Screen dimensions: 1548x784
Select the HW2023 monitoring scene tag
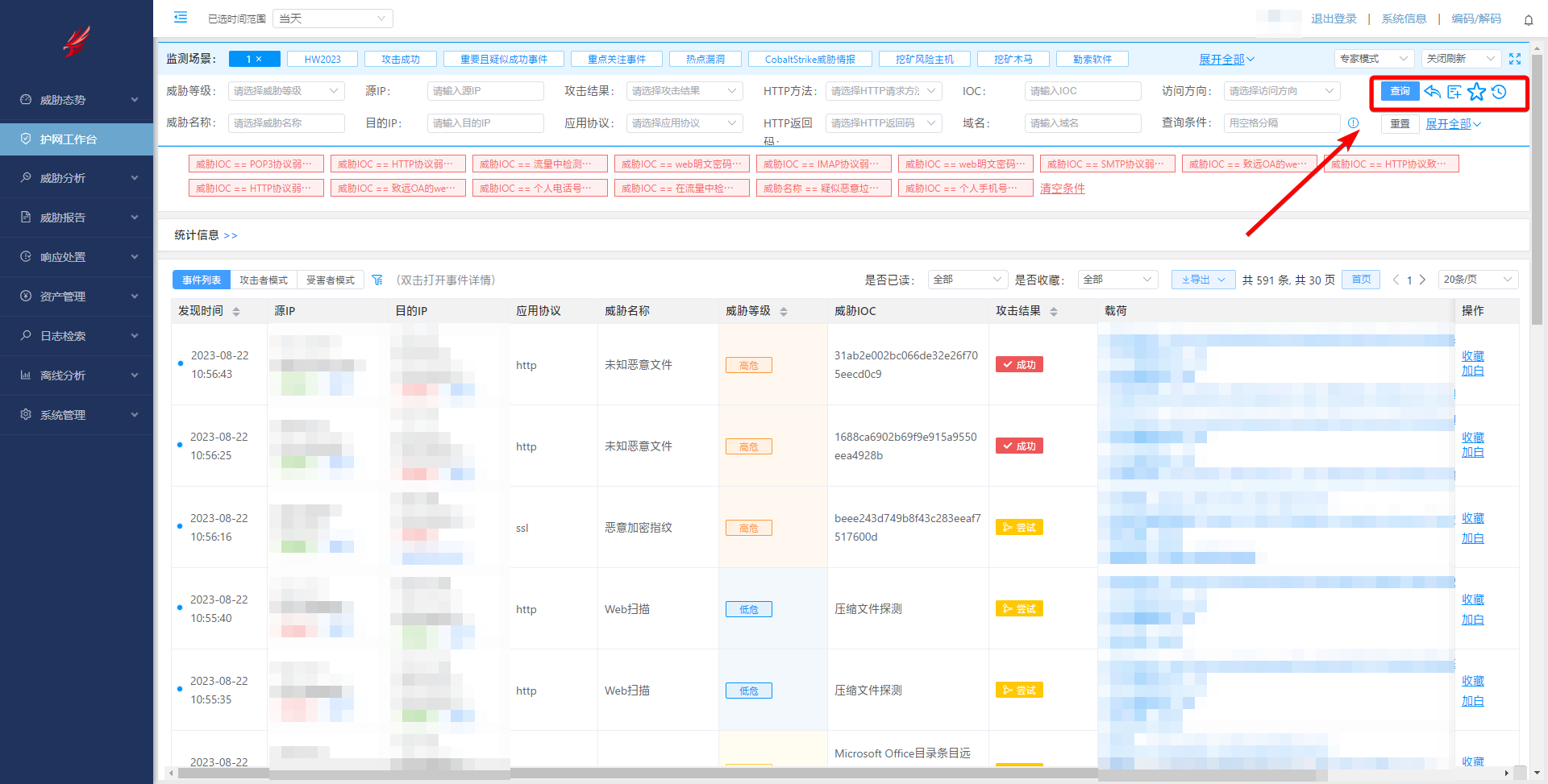click(x=322, y=59)
